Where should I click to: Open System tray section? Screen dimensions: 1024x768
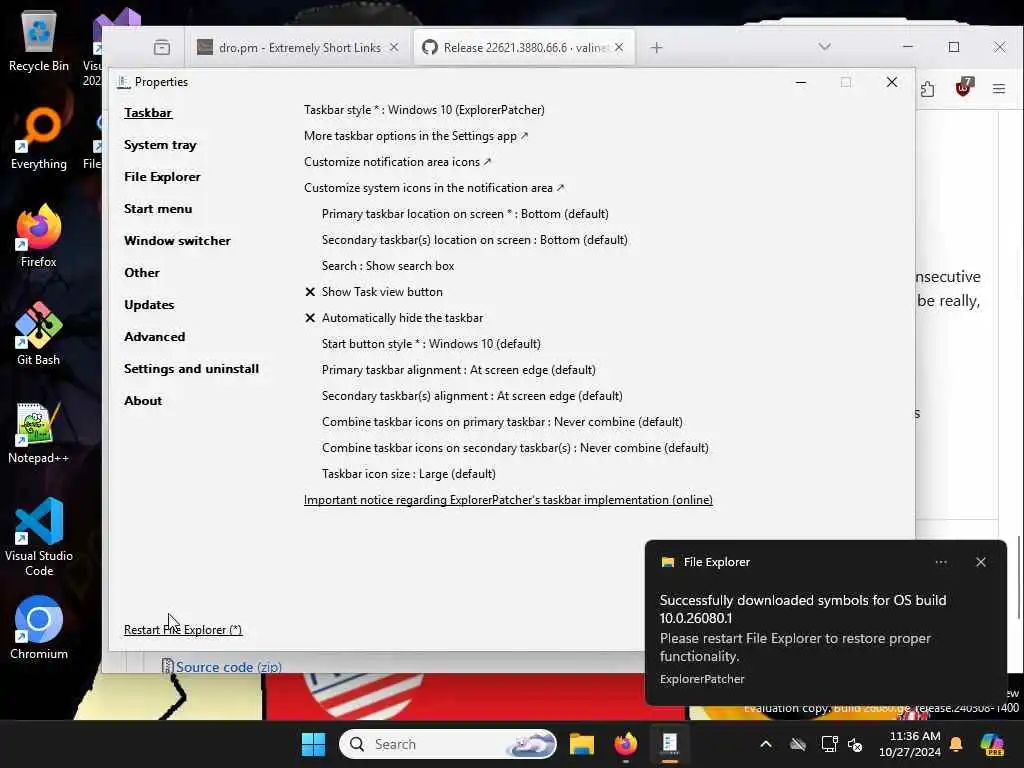click(x=160, y=144)
